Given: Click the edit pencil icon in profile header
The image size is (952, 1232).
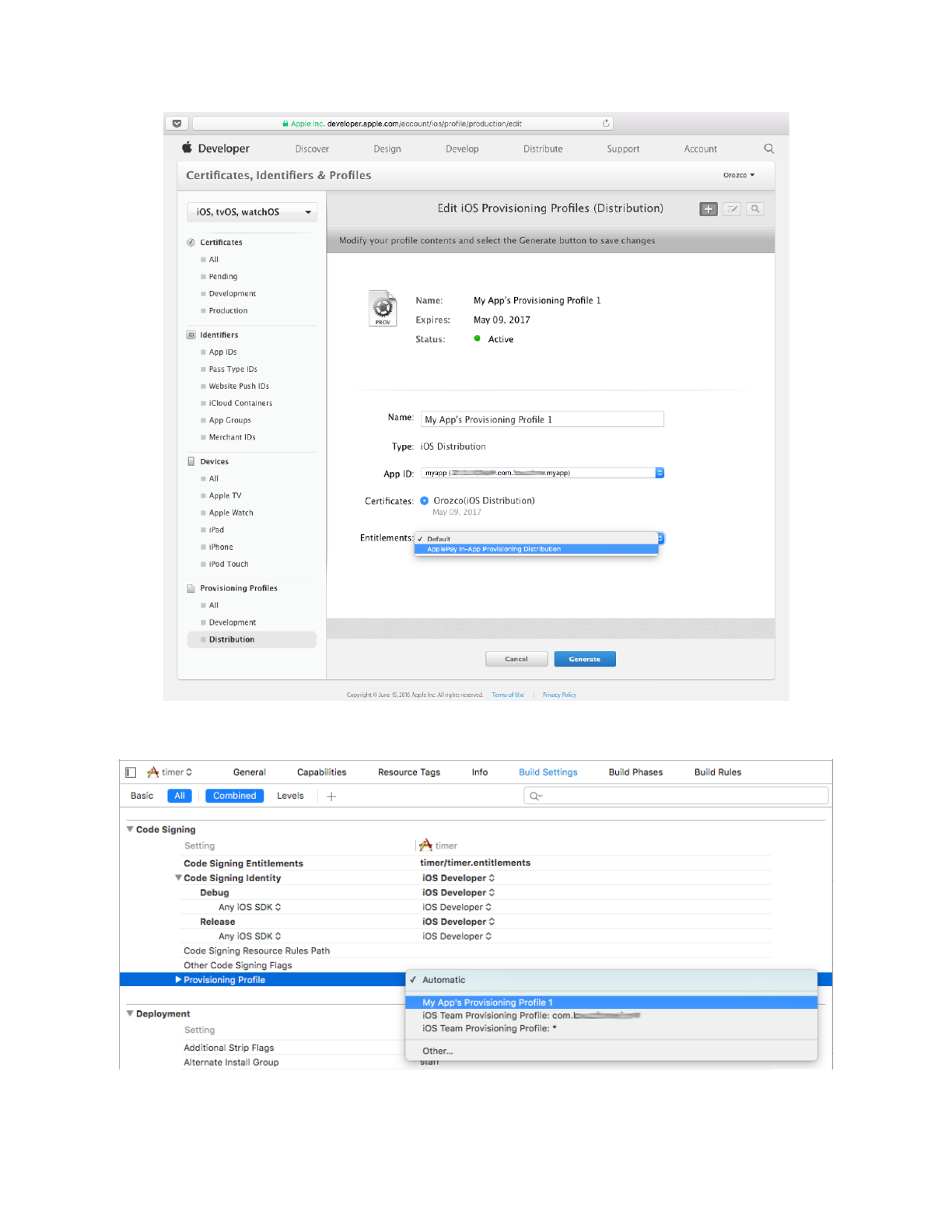Looking at the screenshot, I should (731, 209).
